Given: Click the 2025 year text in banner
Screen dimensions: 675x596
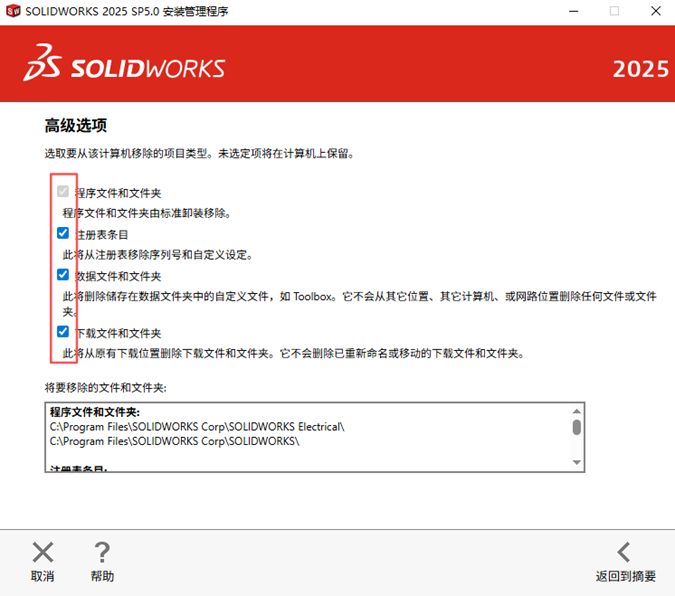Looking at the screenshot, I should click(x=641, y=69).
